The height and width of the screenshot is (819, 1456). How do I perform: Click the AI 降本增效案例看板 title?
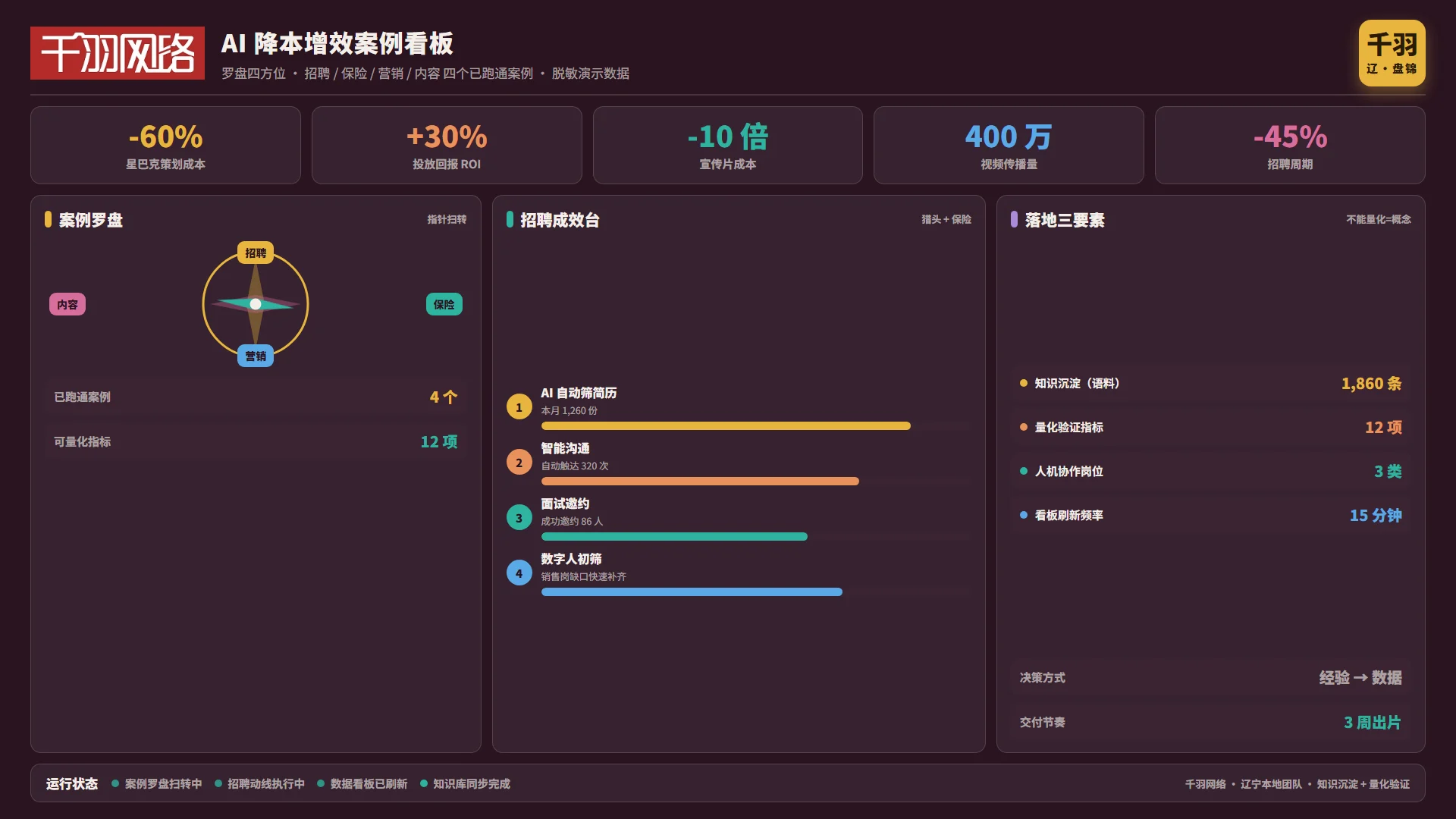pos(337,43)
